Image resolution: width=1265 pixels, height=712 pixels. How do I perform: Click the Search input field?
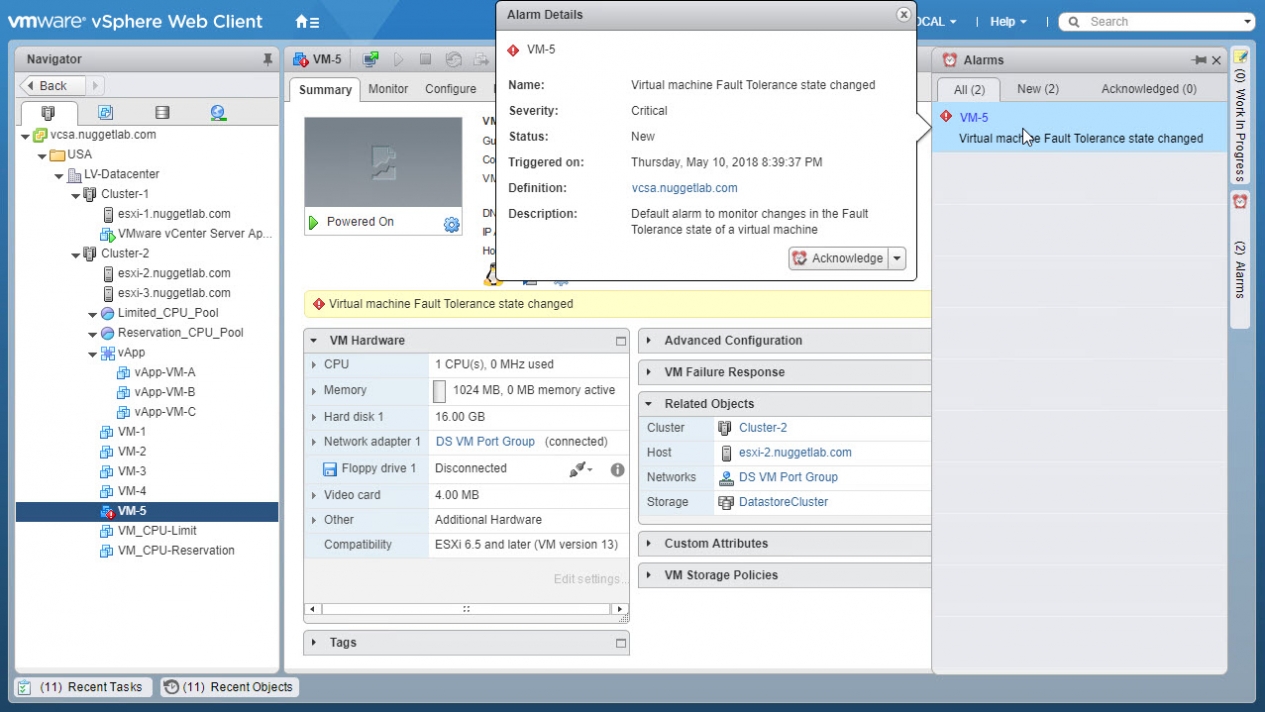click(1160, 21)
